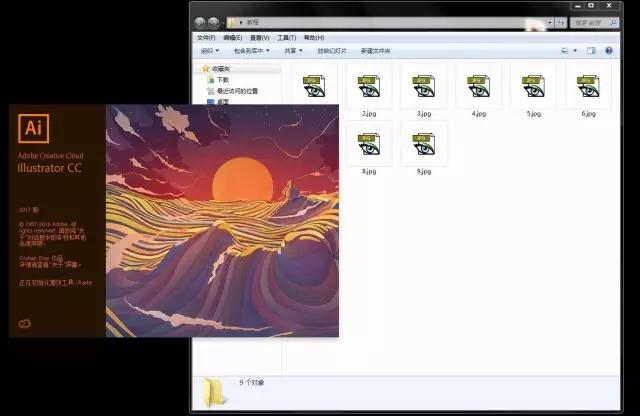Viewport: 640px width, 416px height.
Task: Select the 2.jpg file icon
Action: tap(369, 86)
